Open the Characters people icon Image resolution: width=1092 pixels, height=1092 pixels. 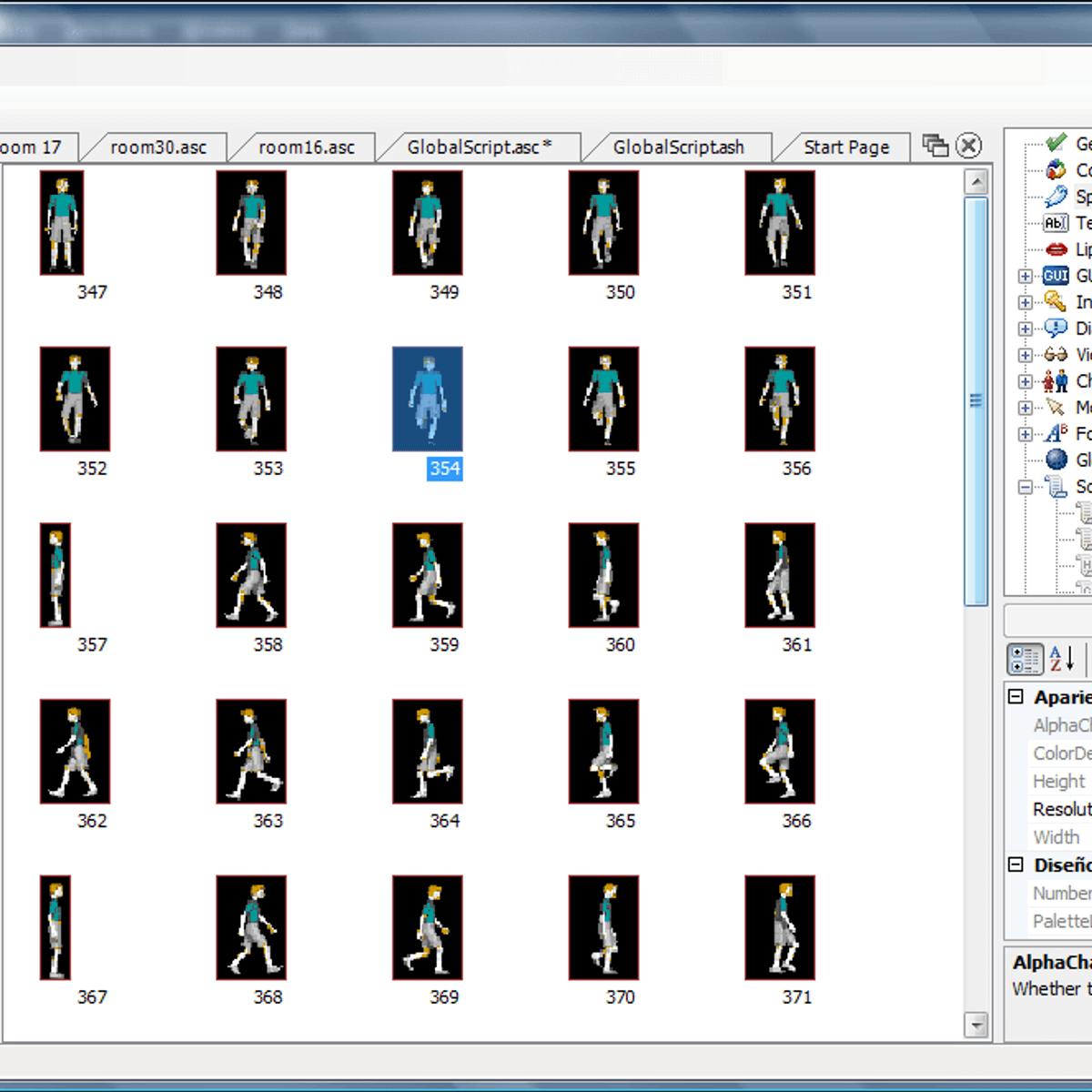point(1056,380)
